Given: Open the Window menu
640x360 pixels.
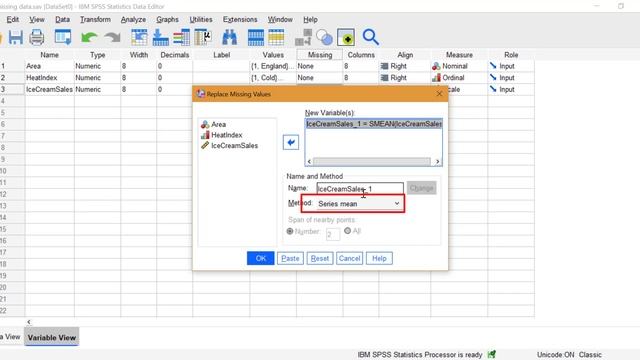Looking at the screenshot, I should pyautogui.click(x=280, y=20).
